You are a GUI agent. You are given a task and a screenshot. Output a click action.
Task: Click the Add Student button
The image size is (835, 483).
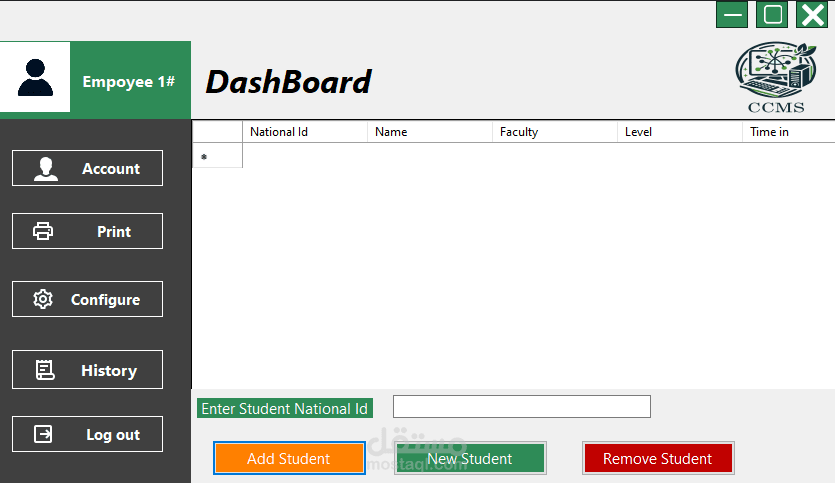coord(289,458)
